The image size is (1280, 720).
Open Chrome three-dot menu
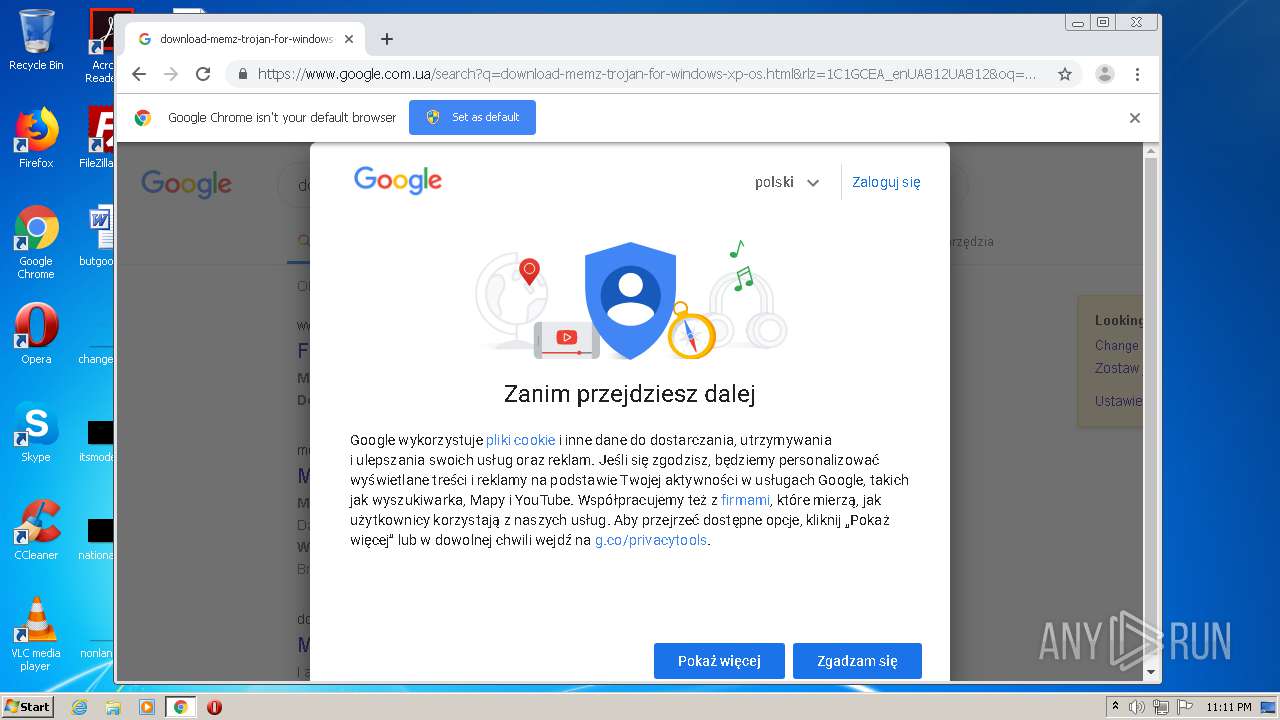(x=1137, y=74)
